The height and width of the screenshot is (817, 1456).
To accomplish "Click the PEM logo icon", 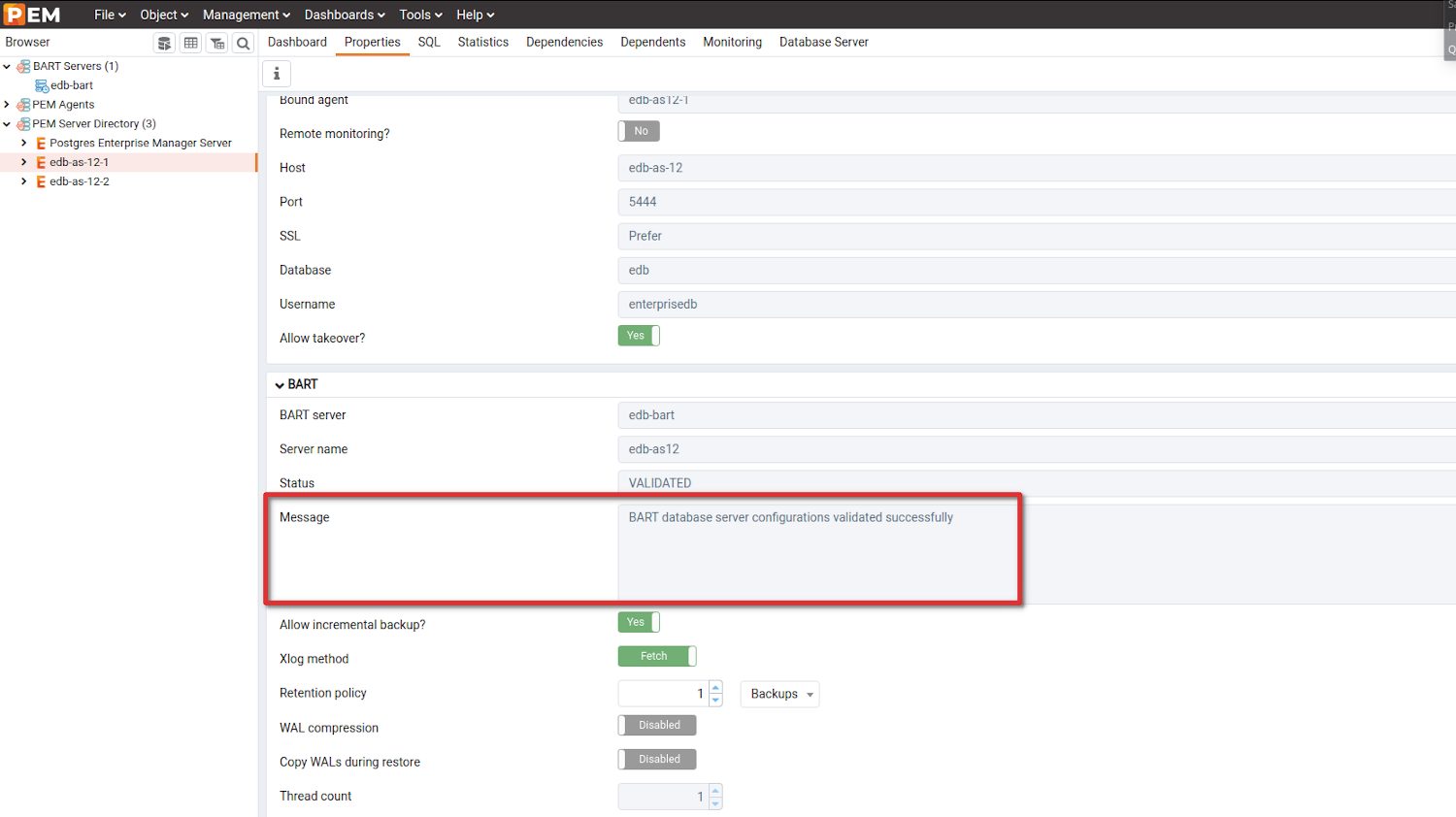I will 31,15.
